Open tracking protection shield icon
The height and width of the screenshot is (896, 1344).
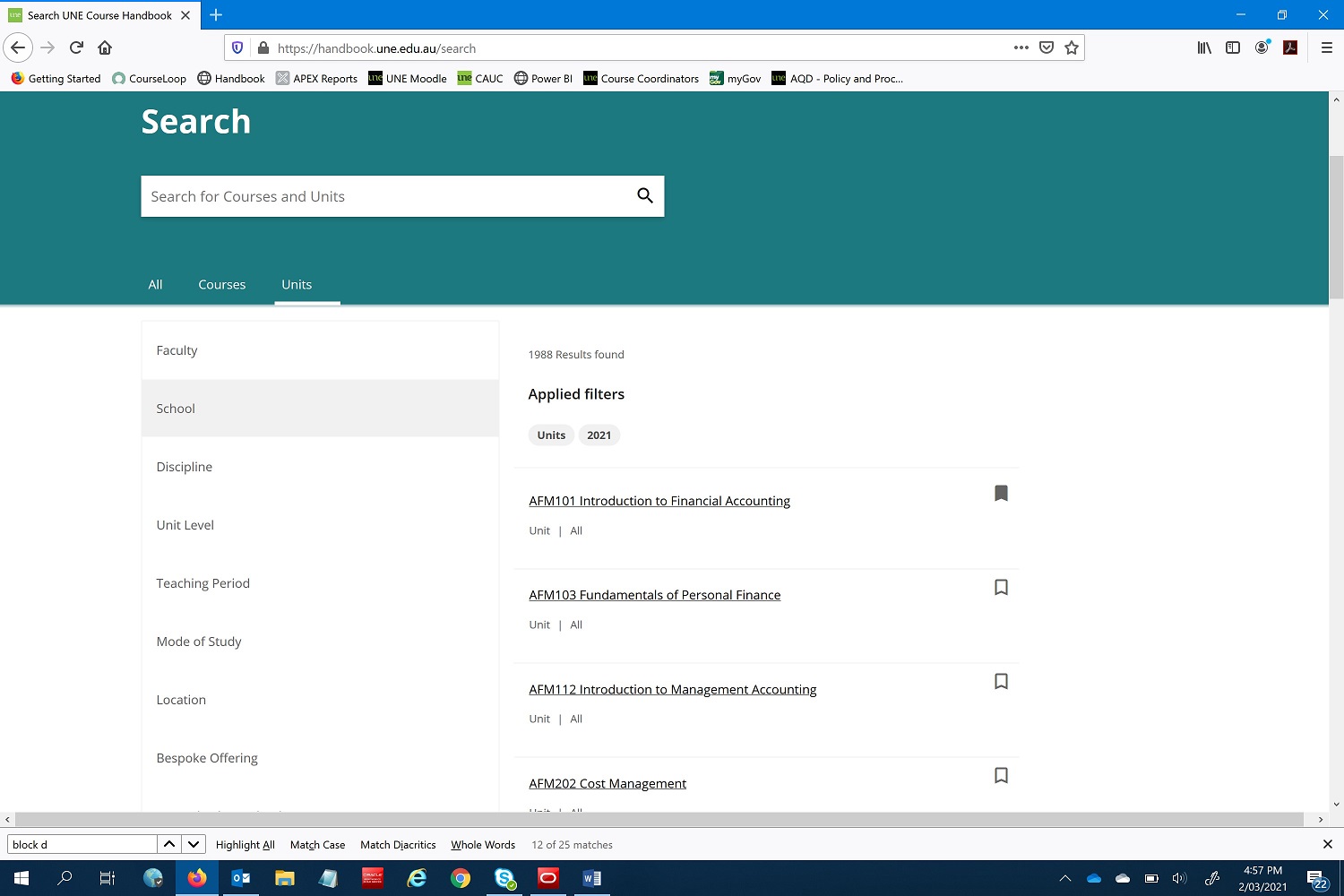(237, 47)
